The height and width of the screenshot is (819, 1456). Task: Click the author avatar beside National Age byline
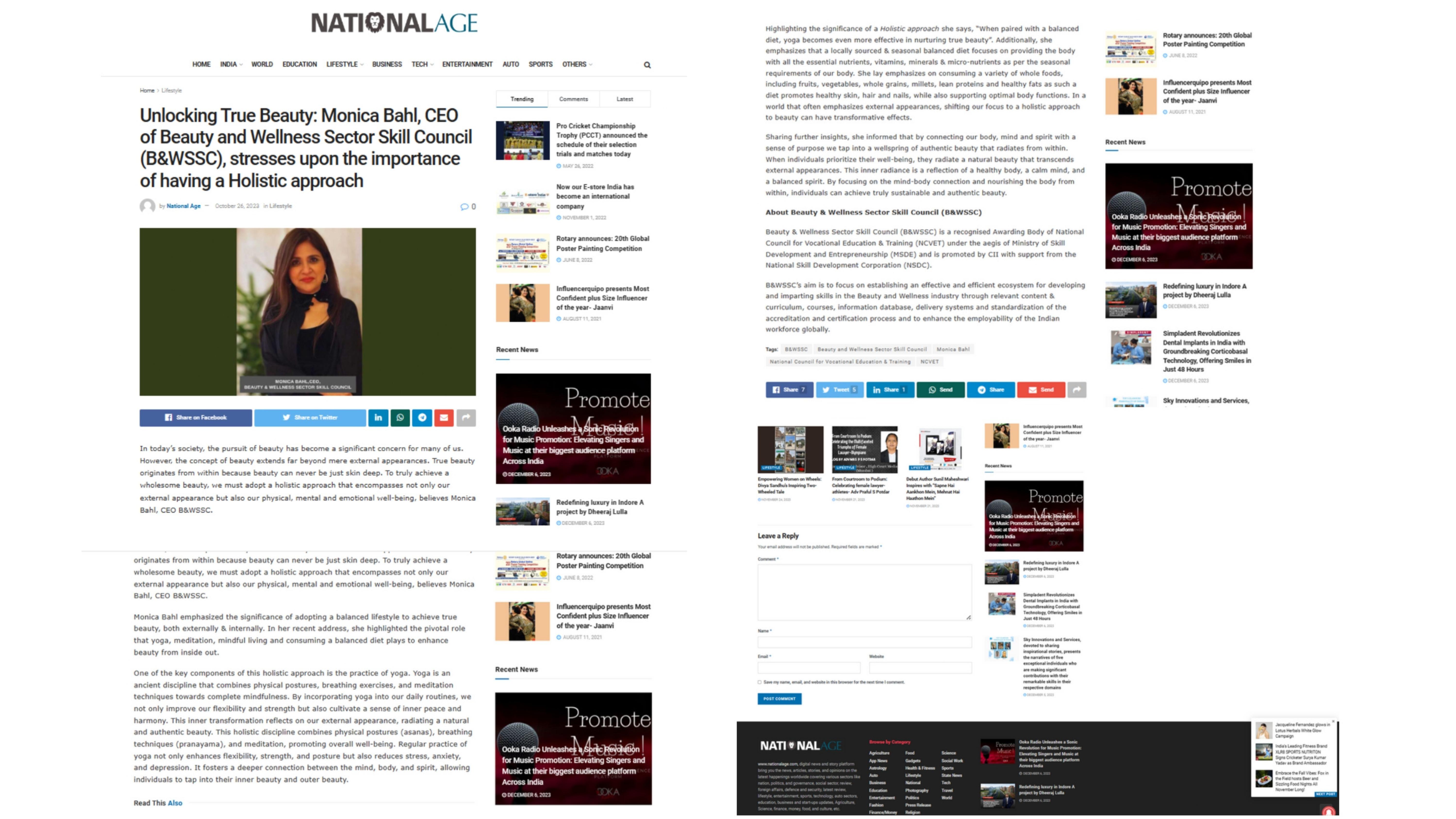pos(148,206)
